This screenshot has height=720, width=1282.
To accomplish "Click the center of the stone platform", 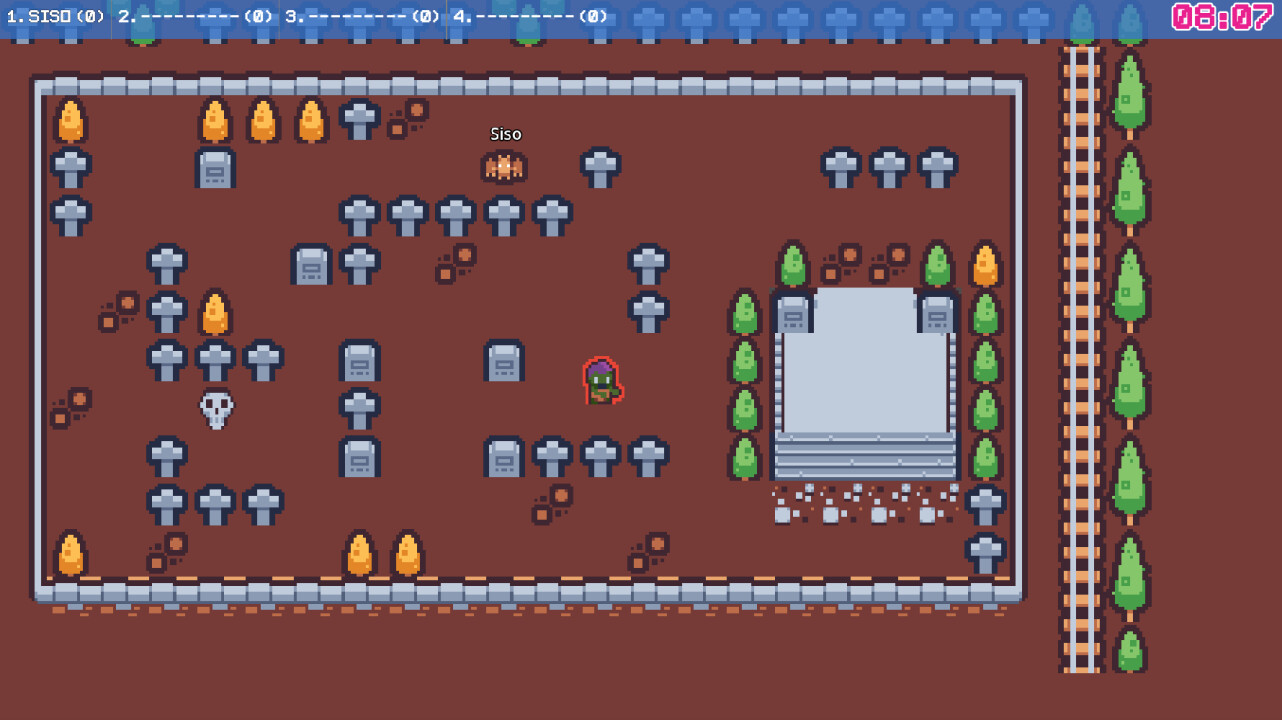I will coord(865,365).
